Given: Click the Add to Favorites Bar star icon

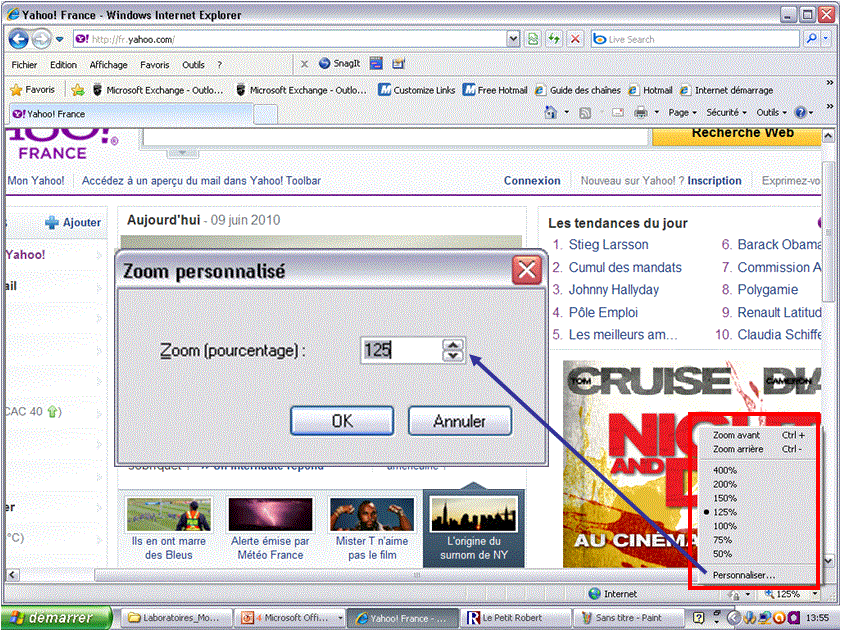Looking at the screenshot, I should point(78,90).
